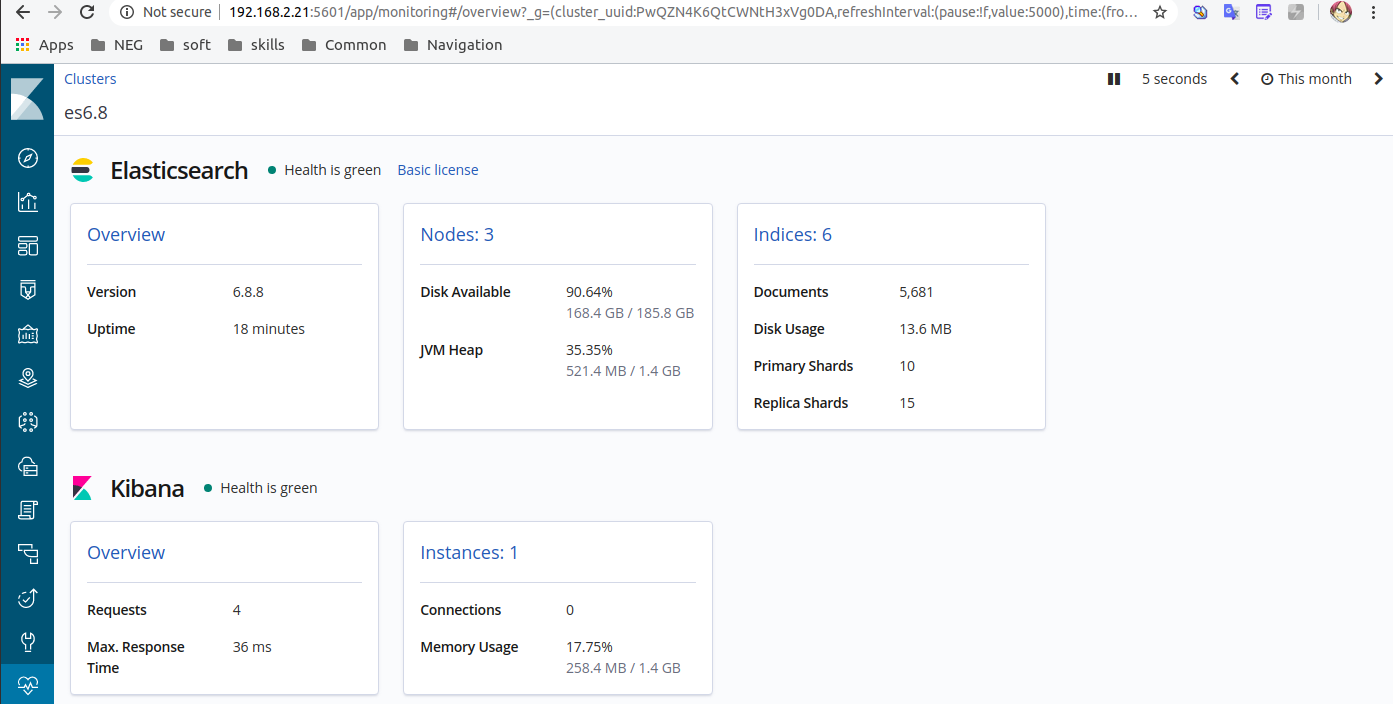Open the Elasticsearch Overview link

tap(126, 235)
